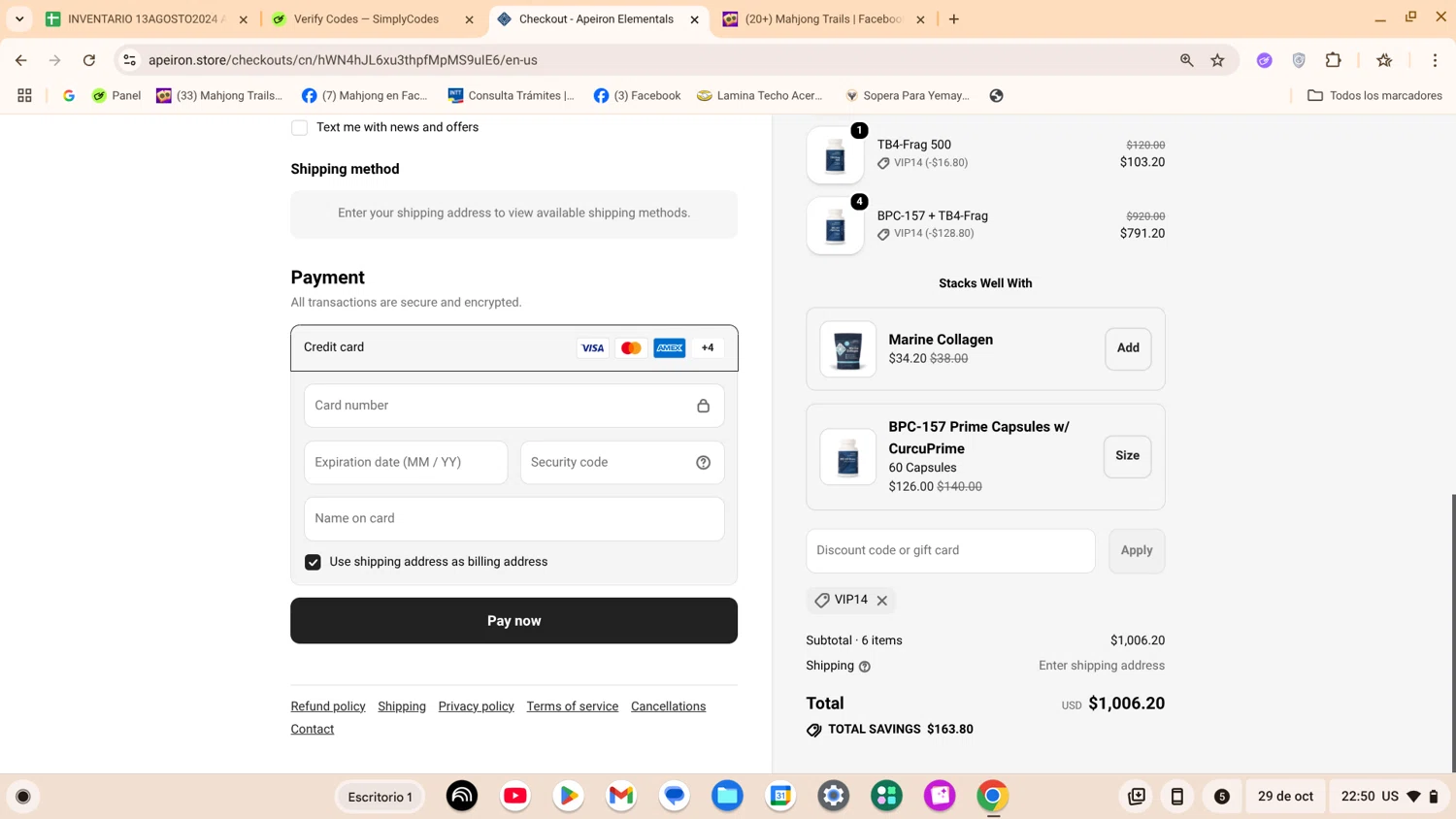The height and width of the screenshot is (819, 1456).
Task: Bookmark this page with the star icon
Action: click(x=1217, y=60)
